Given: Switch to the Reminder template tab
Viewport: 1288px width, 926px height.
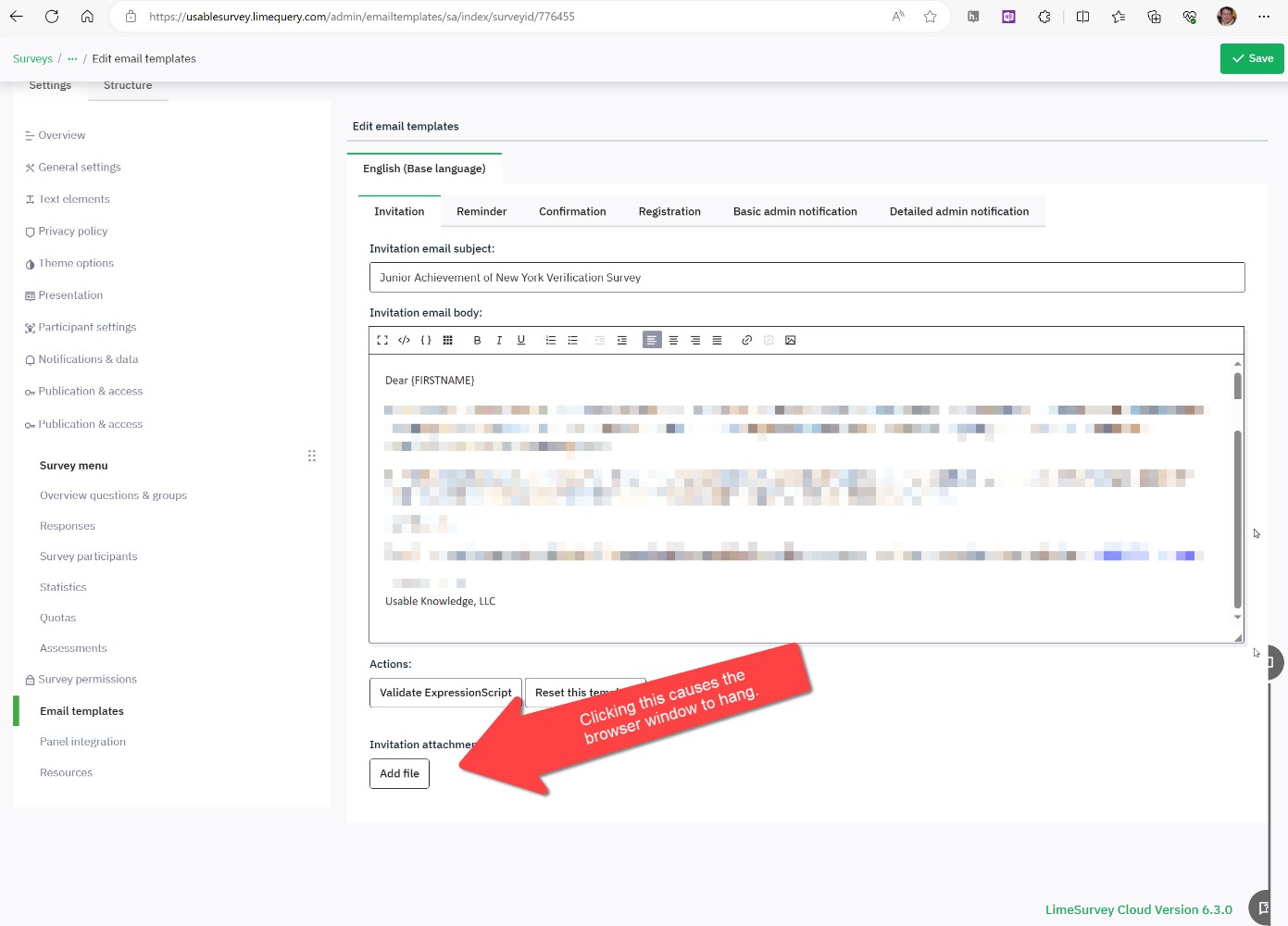Looking at the screenshot, I should [x=481, y=211].
